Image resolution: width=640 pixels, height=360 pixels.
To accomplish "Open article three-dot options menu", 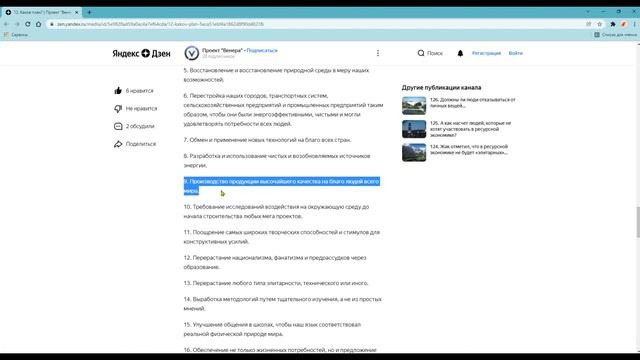I will click(x=378, y=53).
